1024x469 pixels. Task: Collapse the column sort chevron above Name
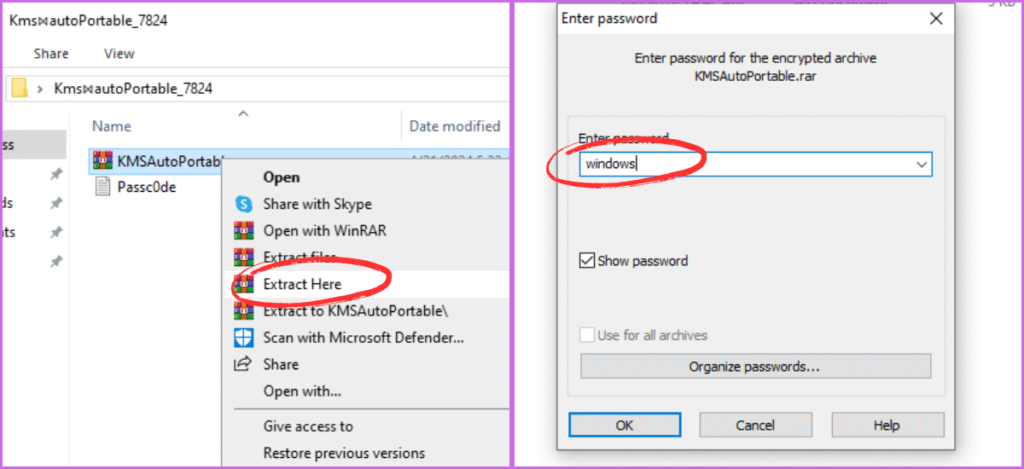[244, 114]
